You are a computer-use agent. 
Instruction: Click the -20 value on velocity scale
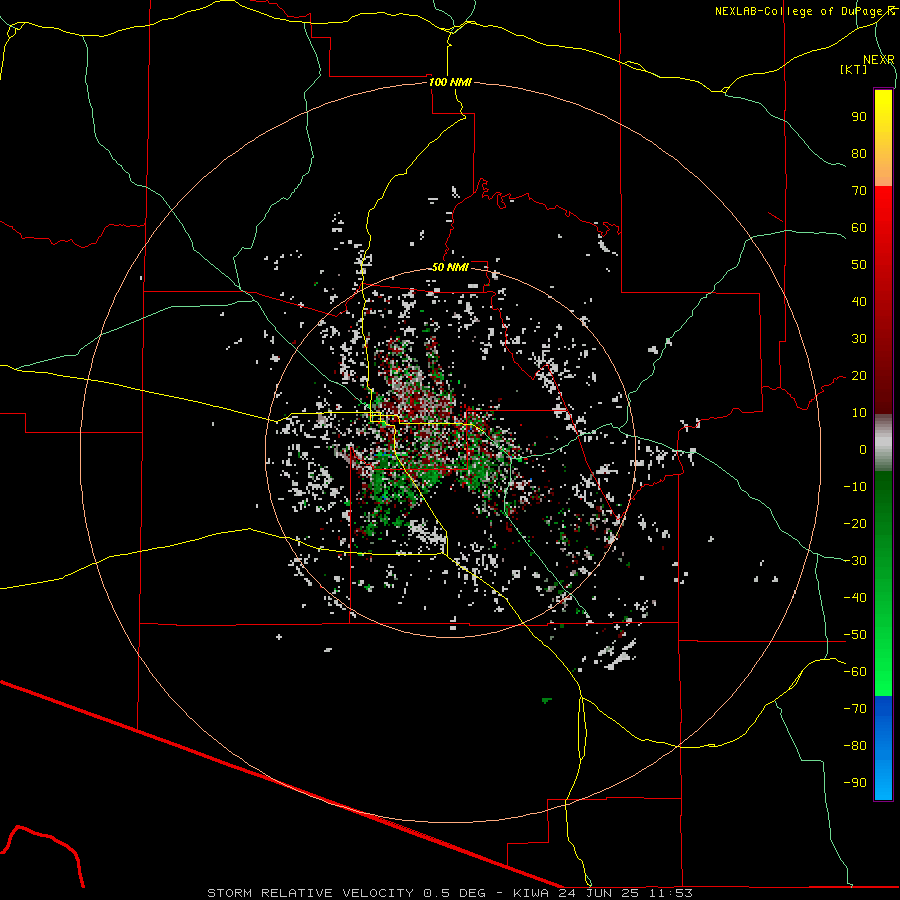click(x=855, y=523)
